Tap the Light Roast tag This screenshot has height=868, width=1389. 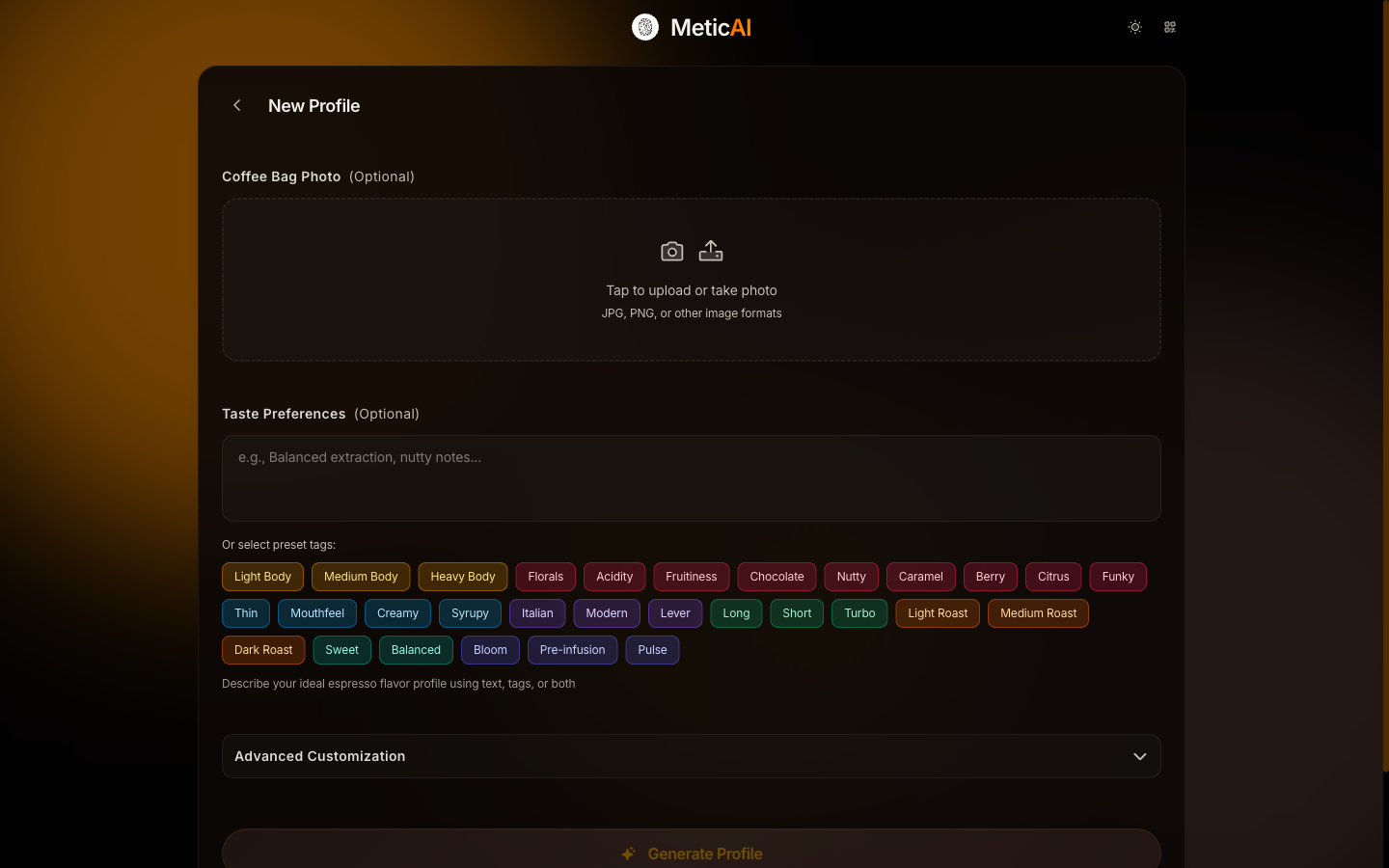pyautogui.click(x=938, y=613)
